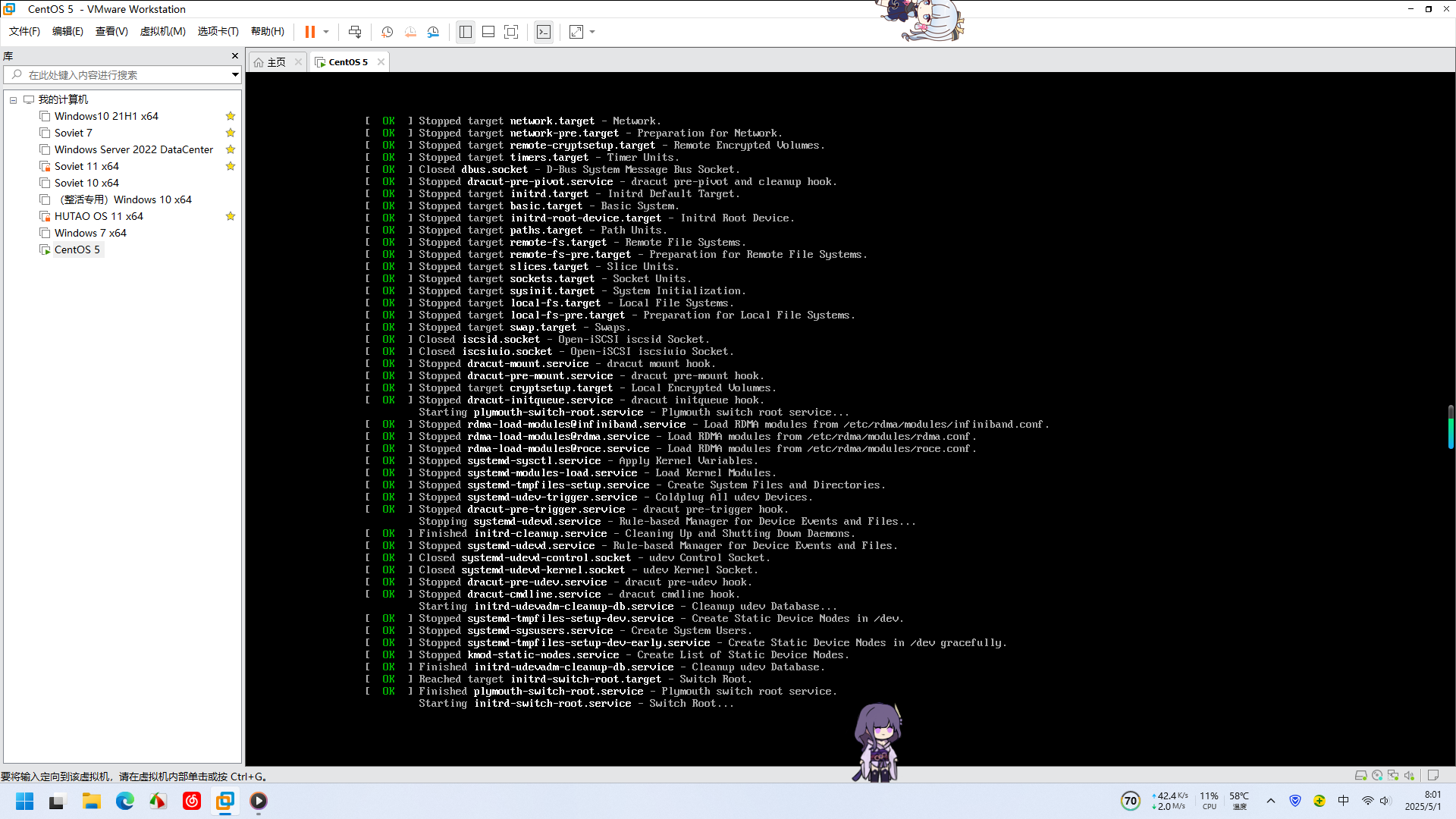The width and height of the screenshot is (1456, 819).
Task: Open the 编辑(E) menu
Action: (67, 31)
